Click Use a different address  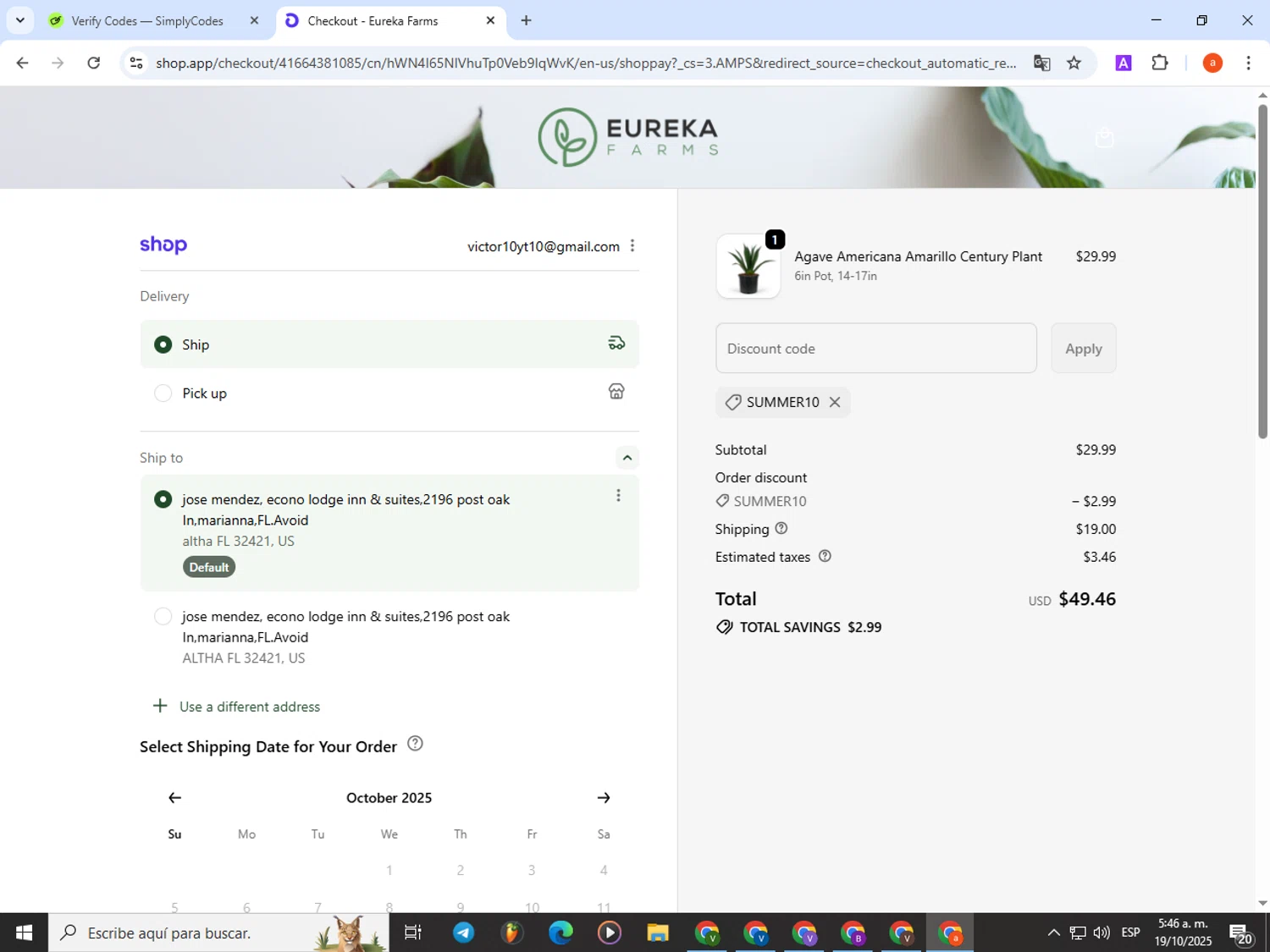[x=250, y=707]
